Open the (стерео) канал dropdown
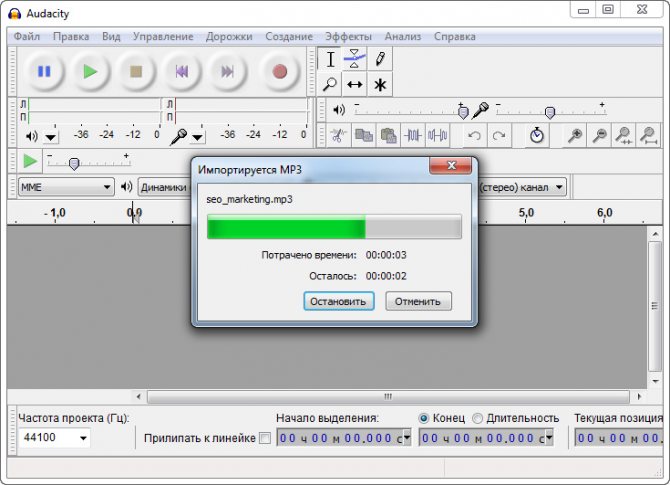Screen dimensions: 670x485 [x=522, y=187]
